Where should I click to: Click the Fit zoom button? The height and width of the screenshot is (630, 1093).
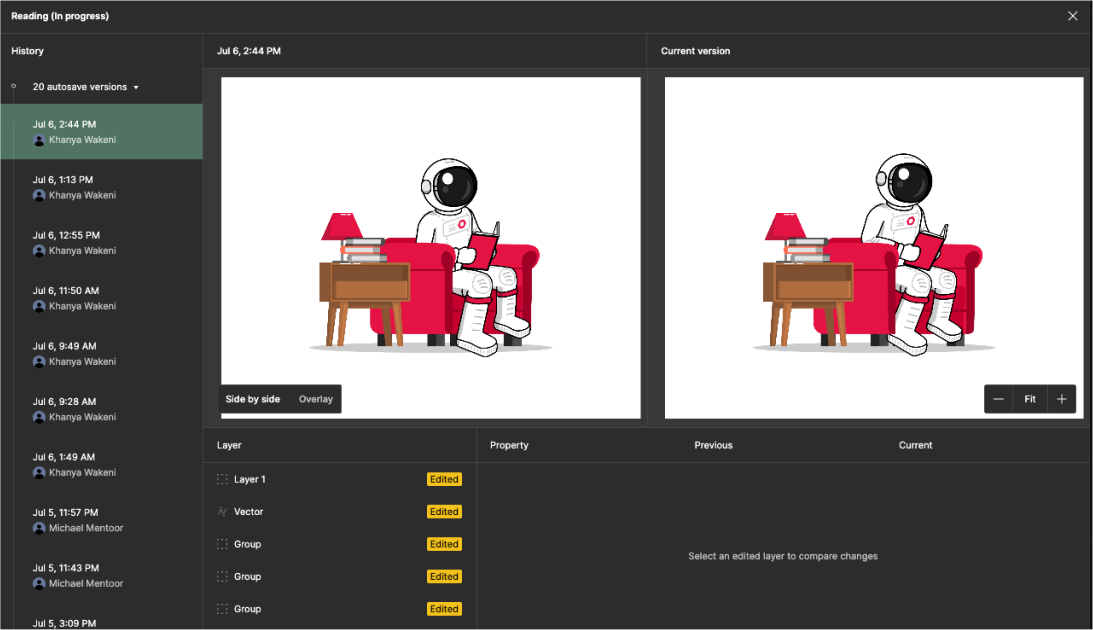[x=1029, y=399]
